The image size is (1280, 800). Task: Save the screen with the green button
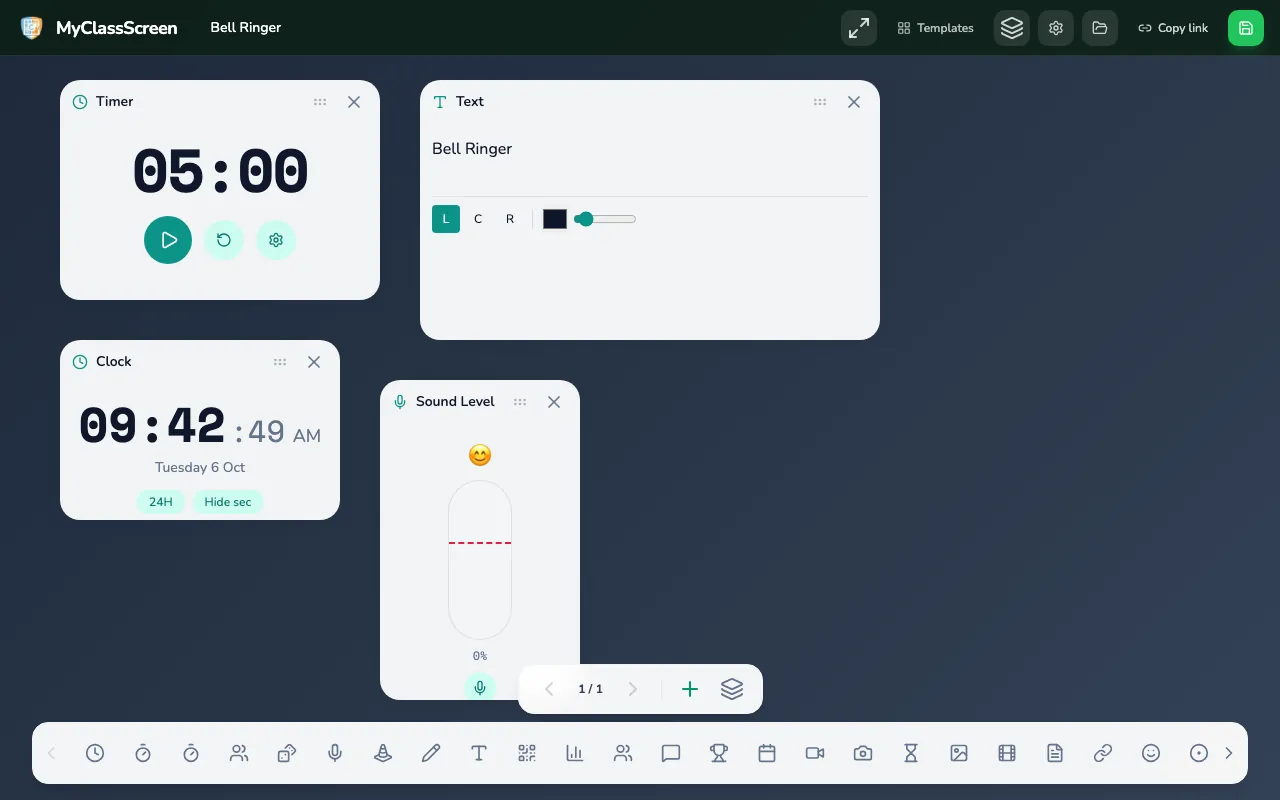1246,28
